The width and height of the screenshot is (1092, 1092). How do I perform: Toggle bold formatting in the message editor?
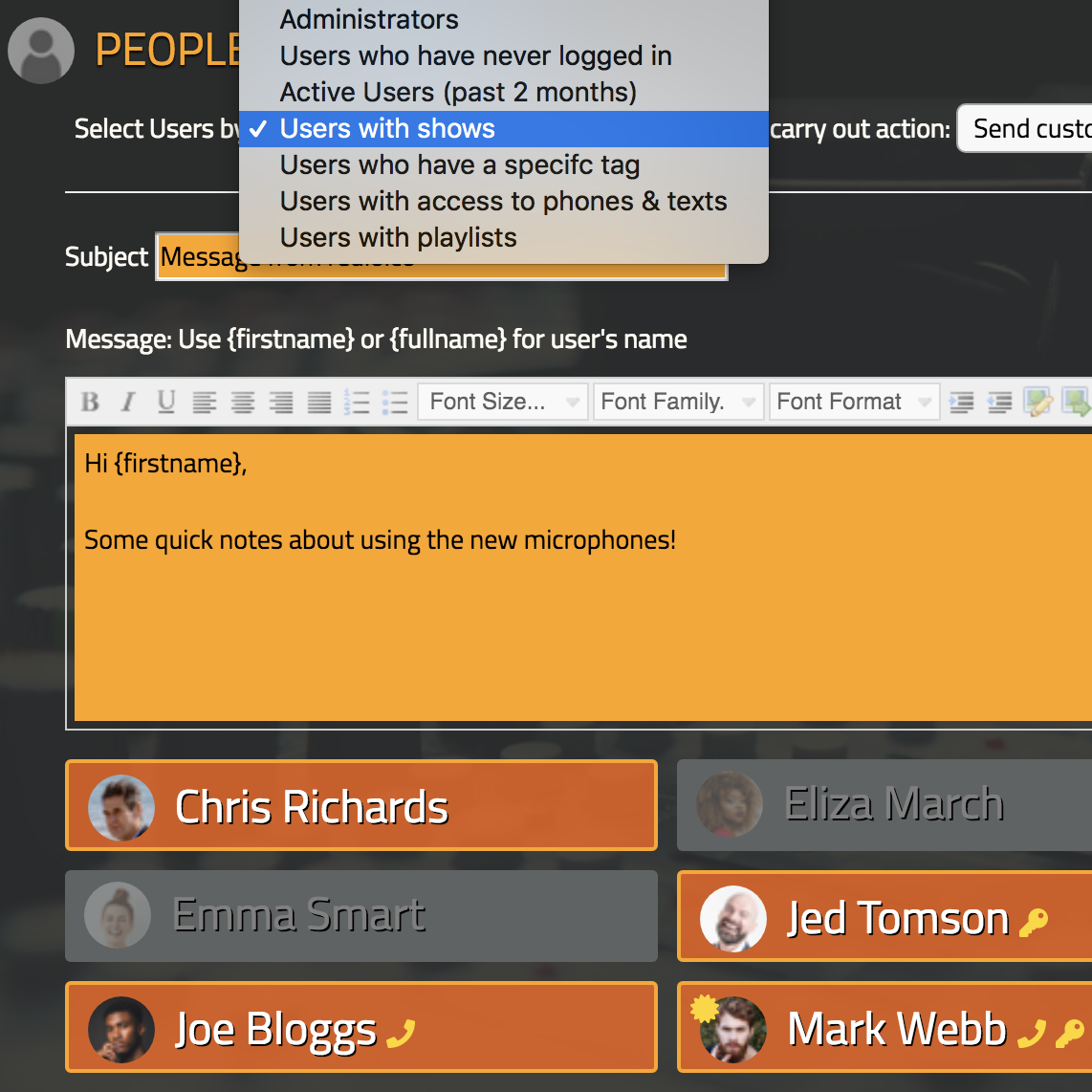click(90, 402)
